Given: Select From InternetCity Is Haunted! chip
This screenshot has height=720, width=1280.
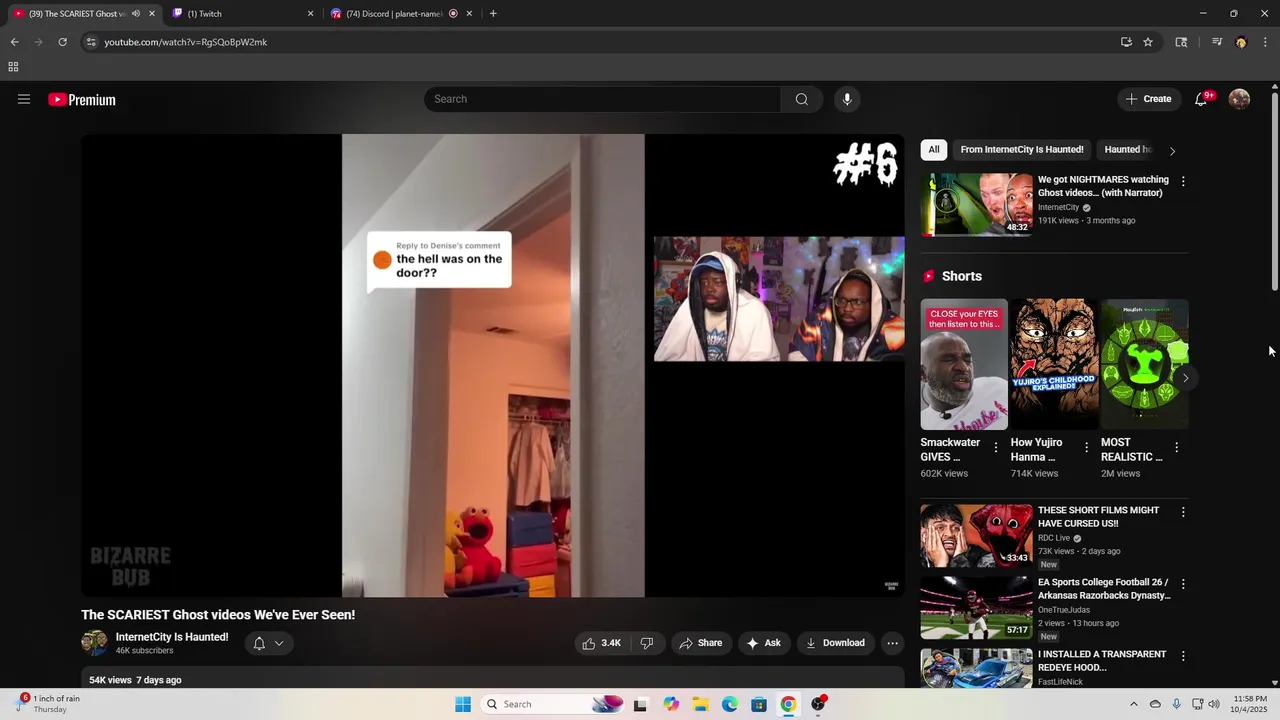Looking at the screenshot, I should pyautogui.click(x=1022, y=150).
